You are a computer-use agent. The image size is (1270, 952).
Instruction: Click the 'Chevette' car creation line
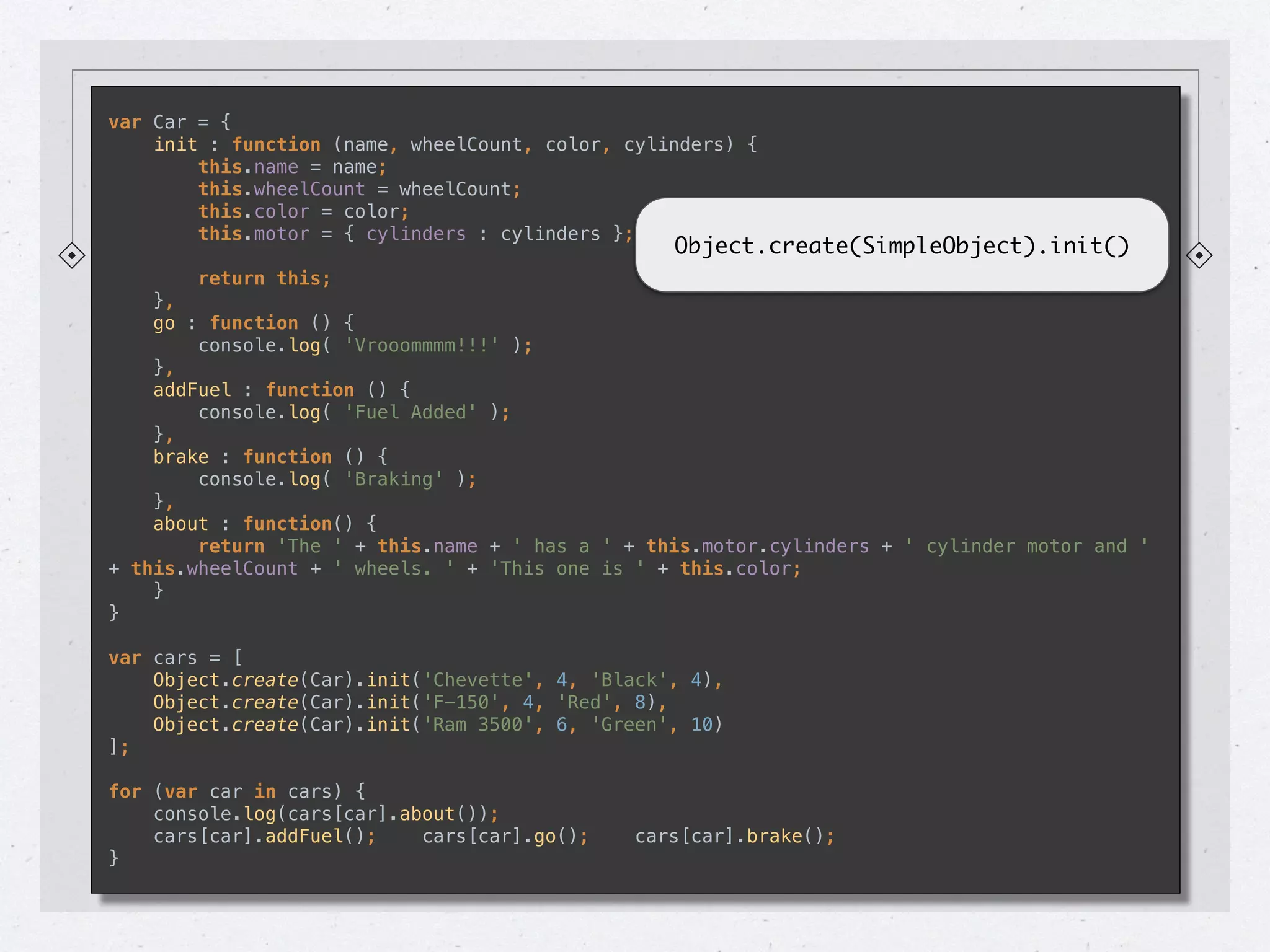(x=437, y=680)
